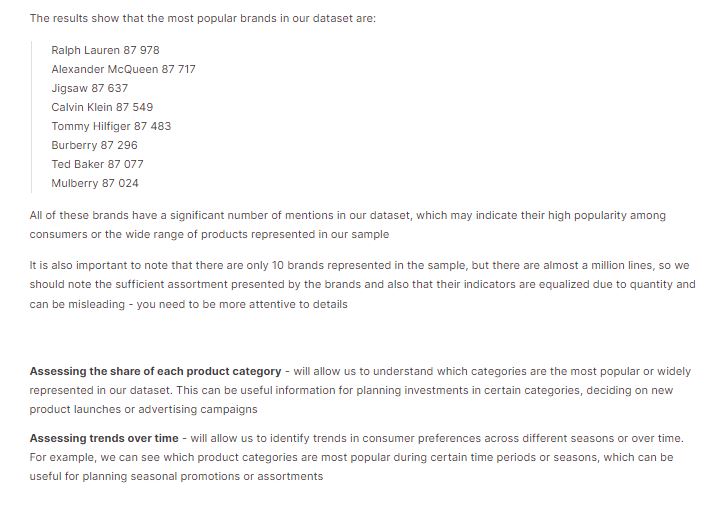Image resolution: width=704 pixels, height=507 pixels.
Task: Click the sentence 'The results show that the most popular brands'
Action: [202, 18]
